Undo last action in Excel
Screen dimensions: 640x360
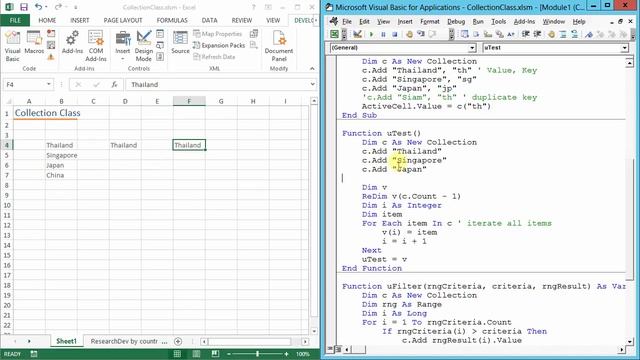point(38,7)
